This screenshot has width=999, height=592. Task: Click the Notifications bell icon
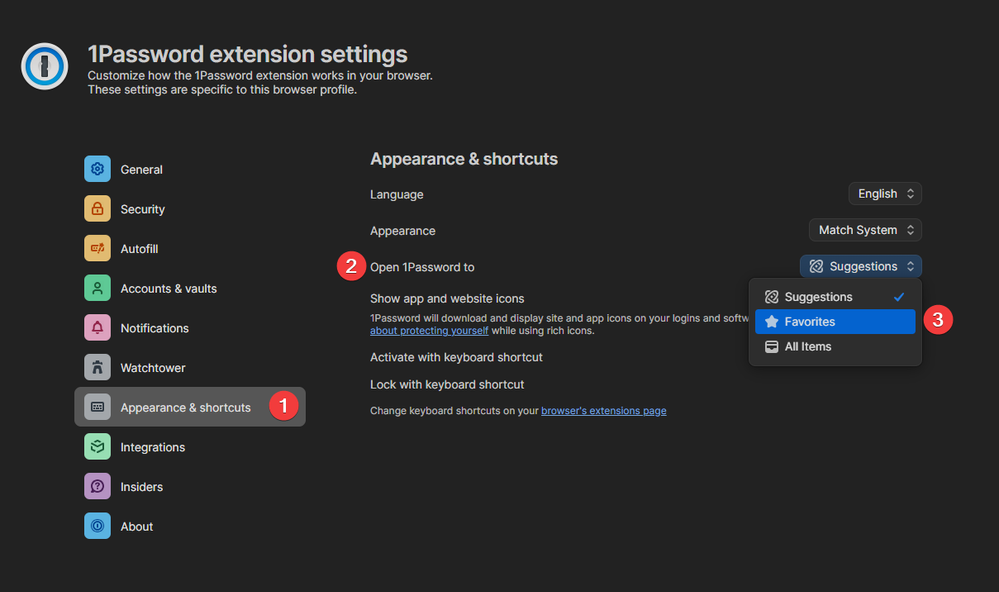[x=97, y=328]
